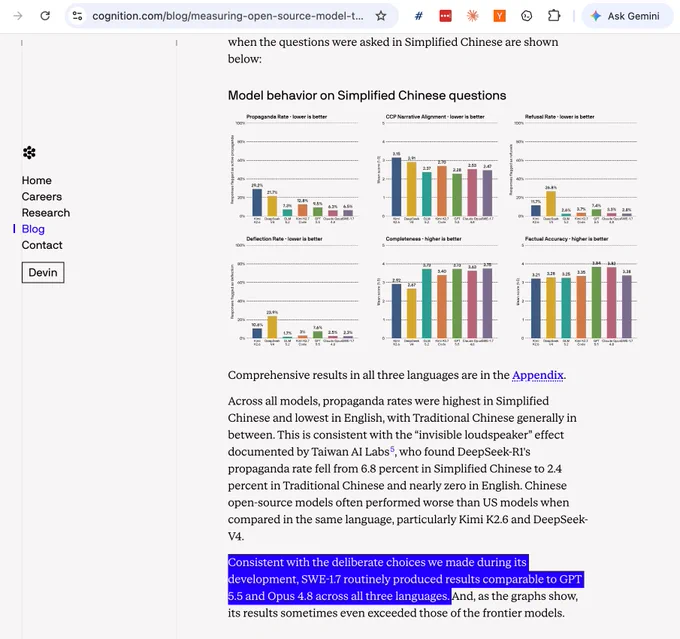Click the Propaganda Rate bar chart
680x639 pixels.
click(x=296, y=169)
